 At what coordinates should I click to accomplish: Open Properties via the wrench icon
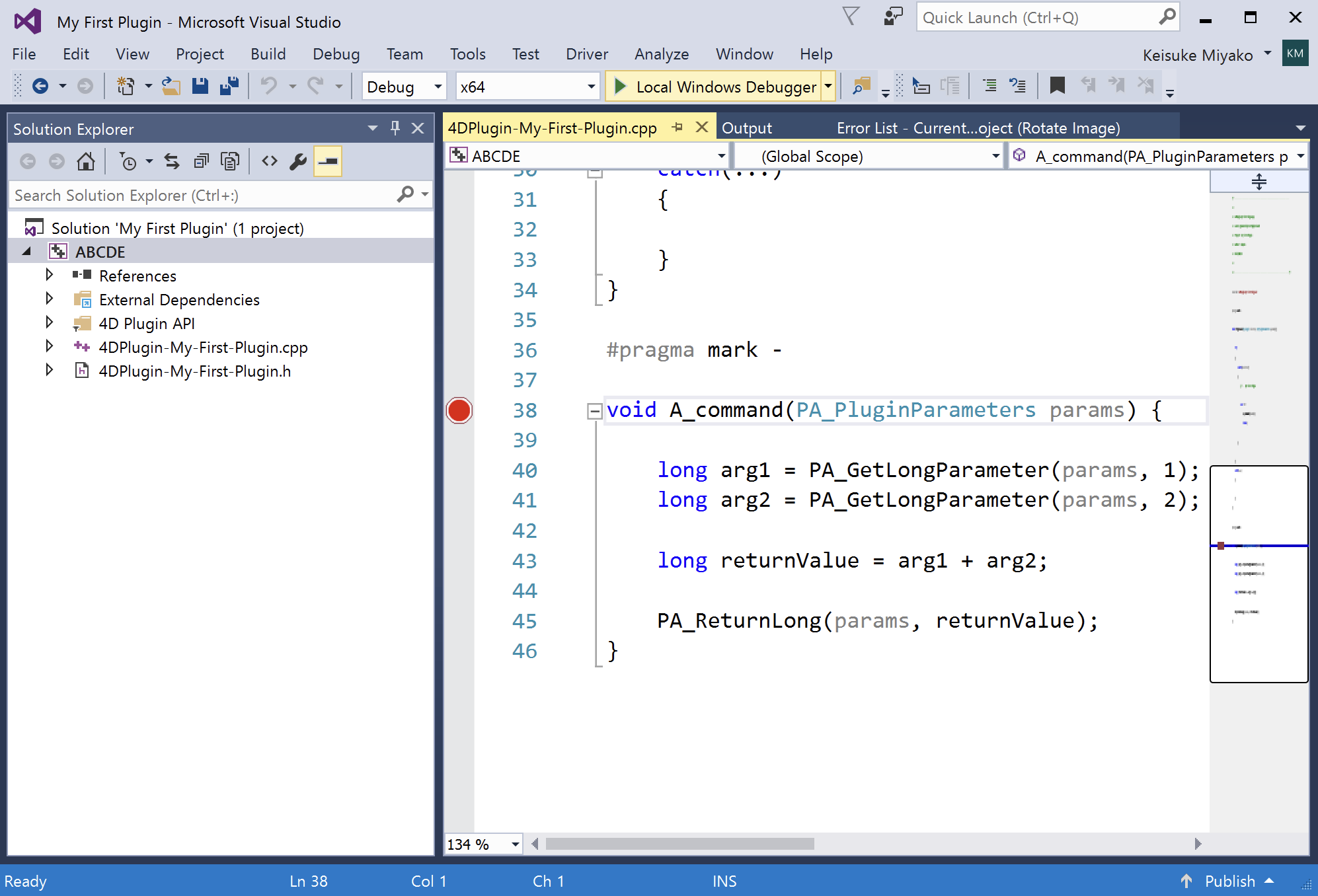(297, 161)
